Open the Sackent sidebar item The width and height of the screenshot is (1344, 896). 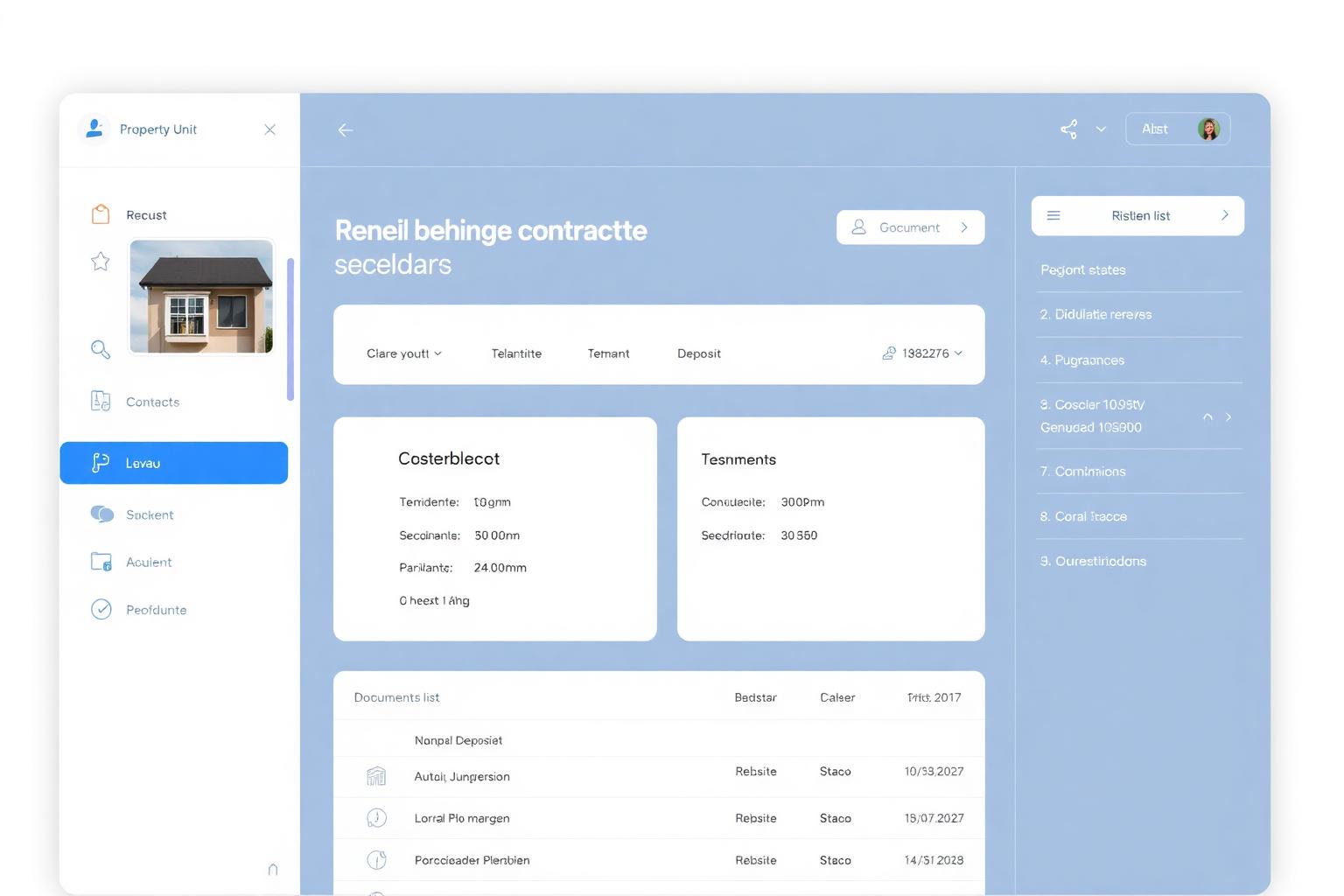pyautogui.click(x=150, y=514)
